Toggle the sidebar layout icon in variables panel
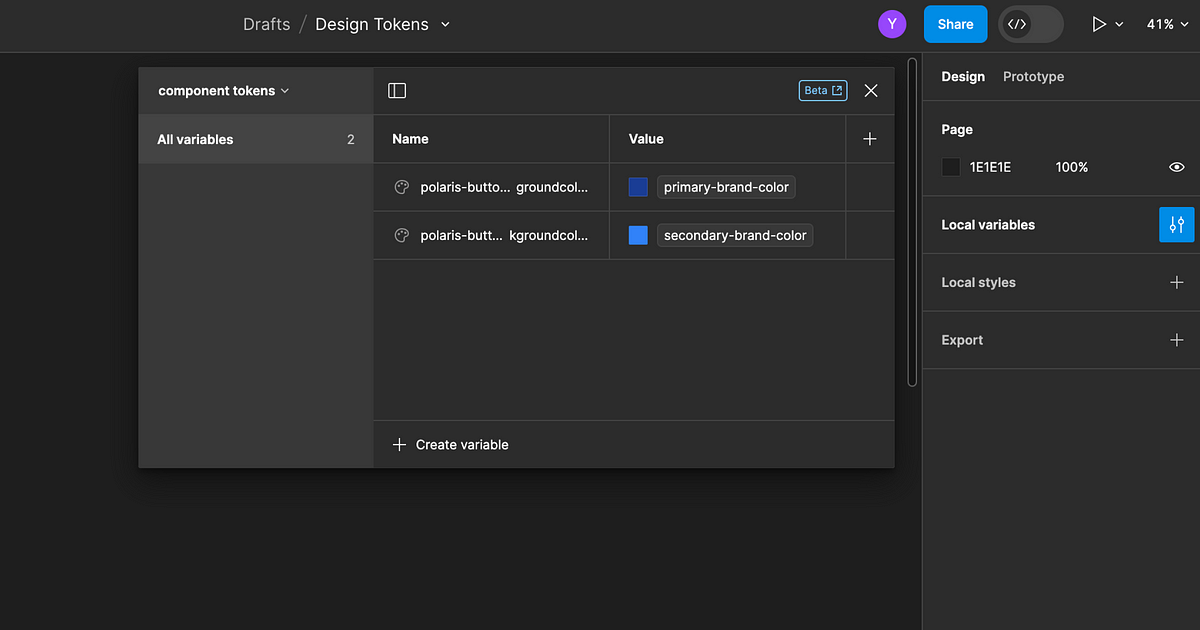This screenshot has width=1200, height=630. [397, 90]
